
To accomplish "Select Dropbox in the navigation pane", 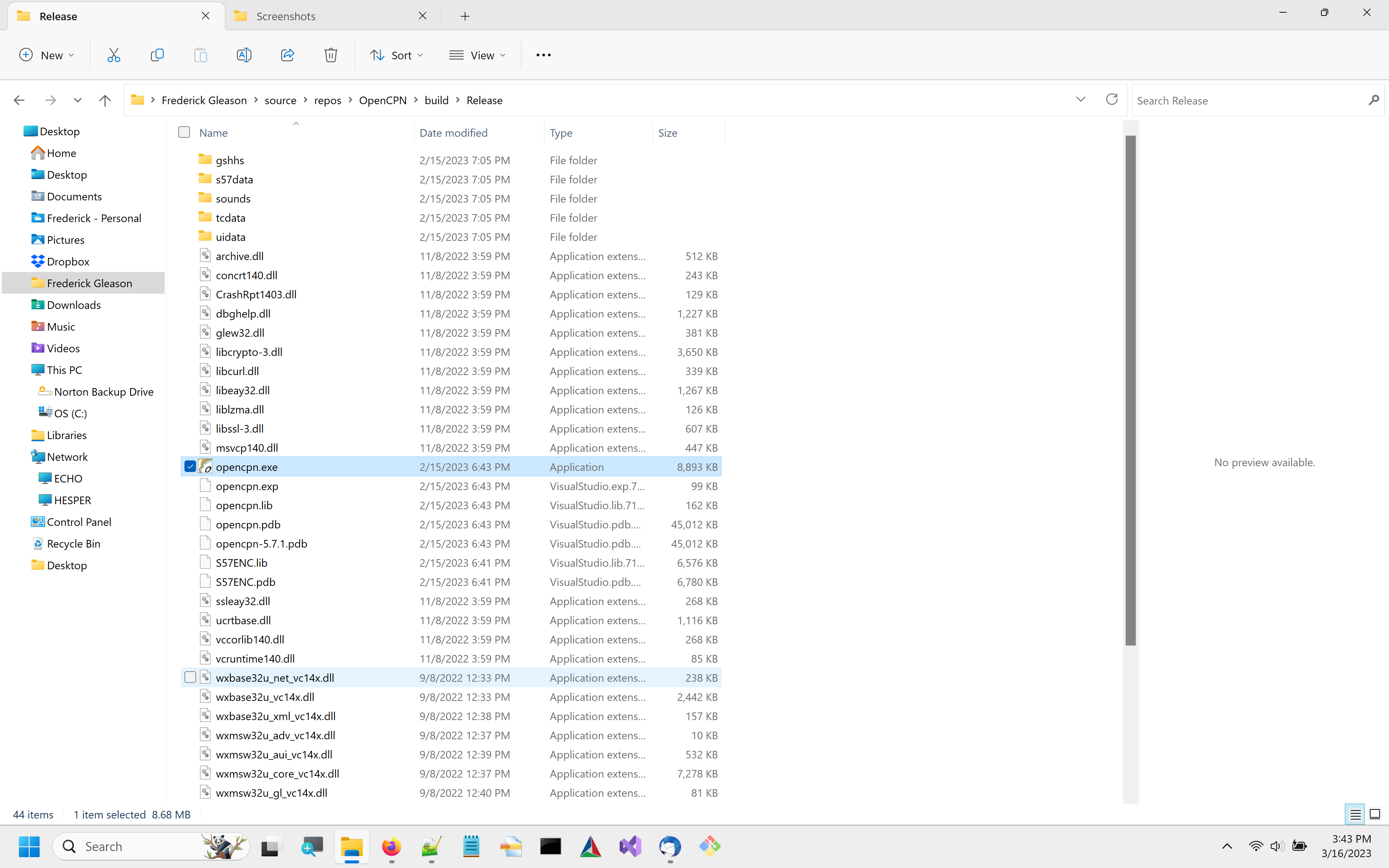I will 68,262.
